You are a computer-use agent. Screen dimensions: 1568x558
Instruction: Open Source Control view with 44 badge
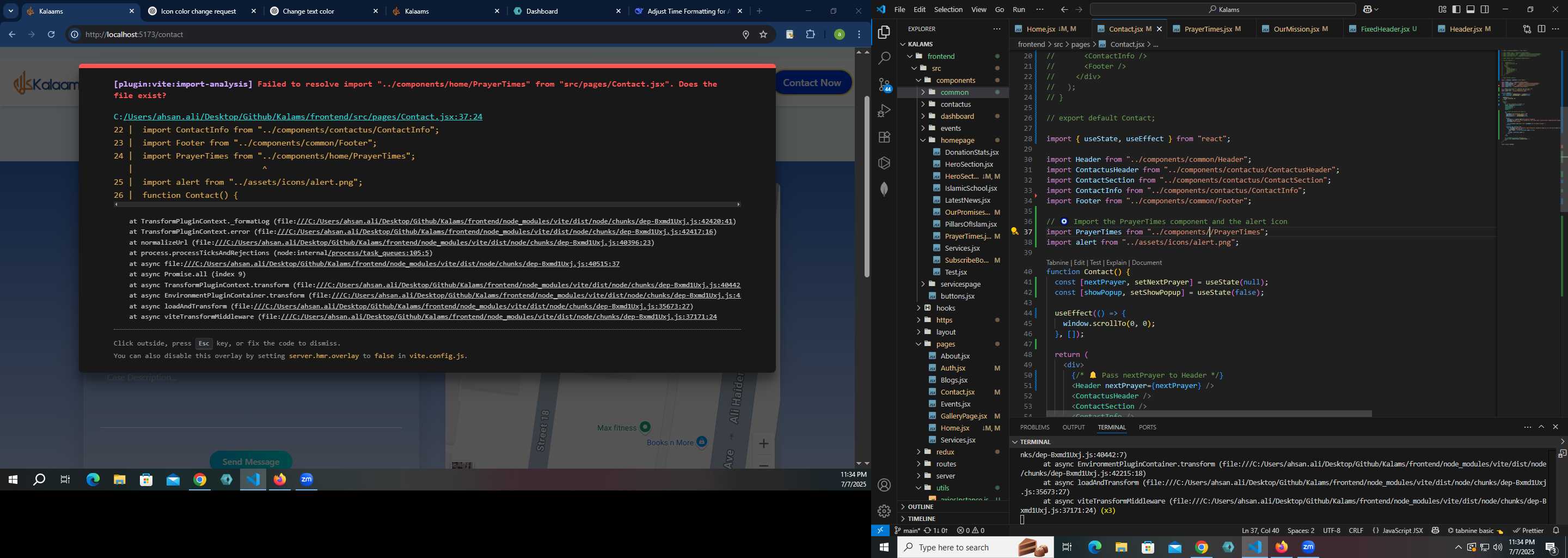click(884, 84)
